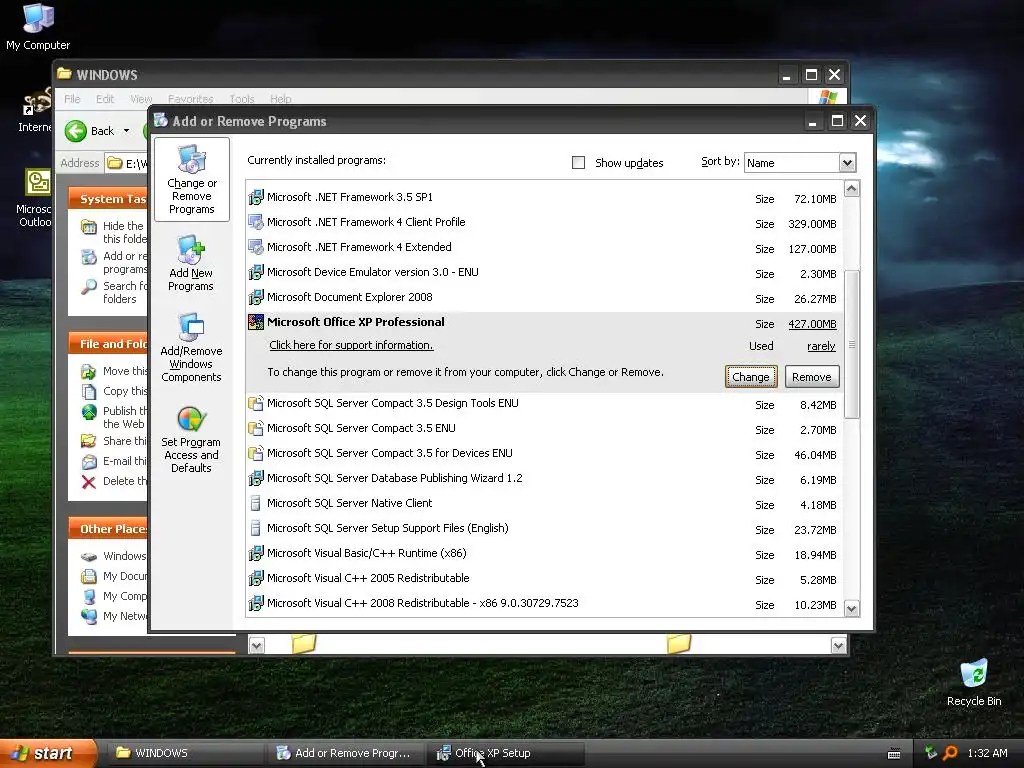Click scroll down arrow of programs list
Screen dimensions: 1024x768
(x=852, y=609)
